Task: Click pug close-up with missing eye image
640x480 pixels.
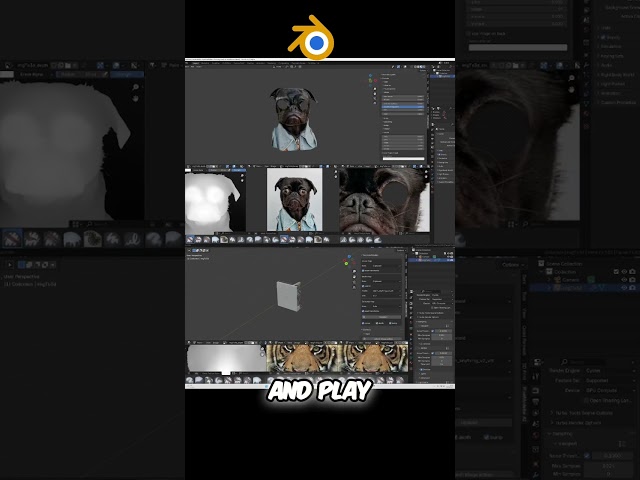Action: coord(384,201)
